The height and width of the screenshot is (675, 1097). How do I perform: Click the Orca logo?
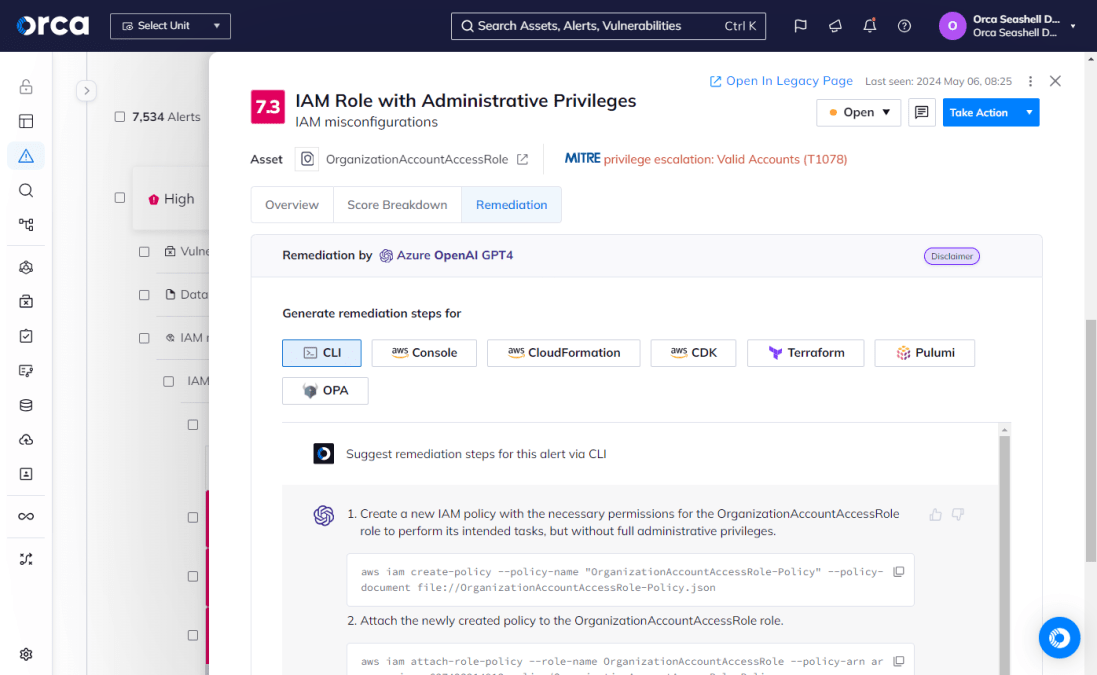click(53, 26)
